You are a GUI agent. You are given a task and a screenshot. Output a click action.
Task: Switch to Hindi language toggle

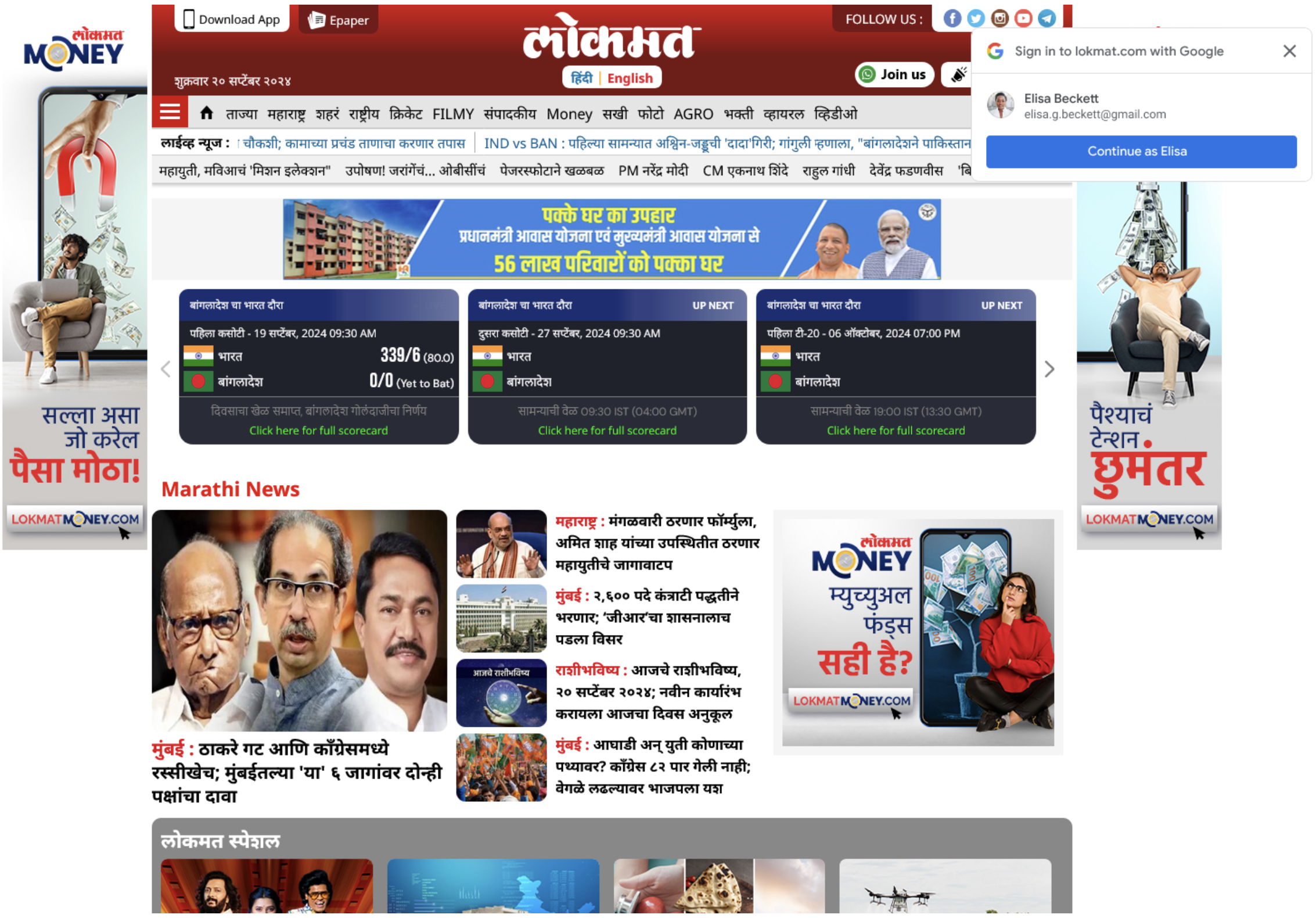pos(581,77)
